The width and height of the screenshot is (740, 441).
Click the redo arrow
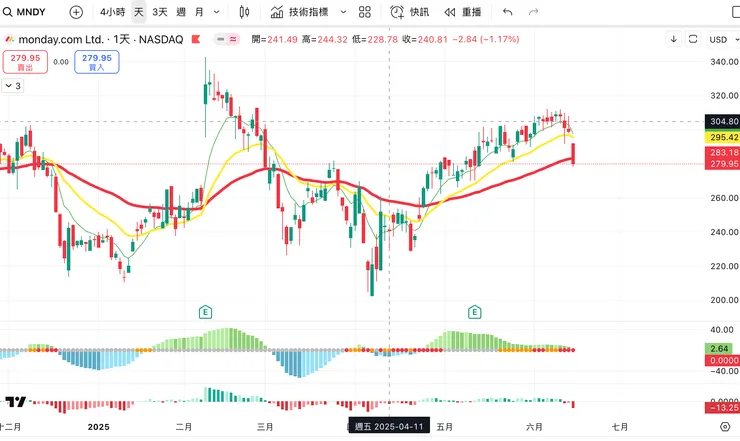point(533,12)
